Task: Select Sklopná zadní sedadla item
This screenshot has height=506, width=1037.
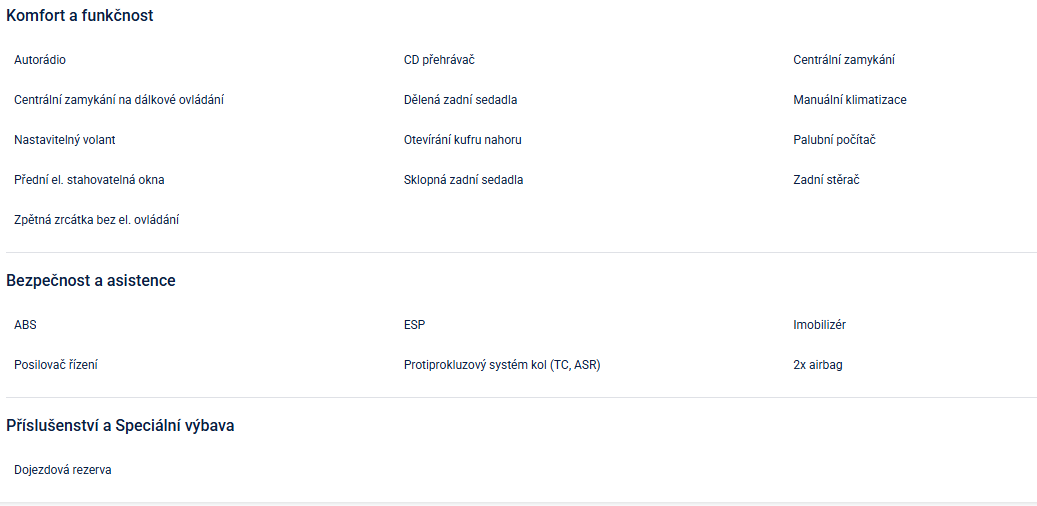Action: click(463, 180)
